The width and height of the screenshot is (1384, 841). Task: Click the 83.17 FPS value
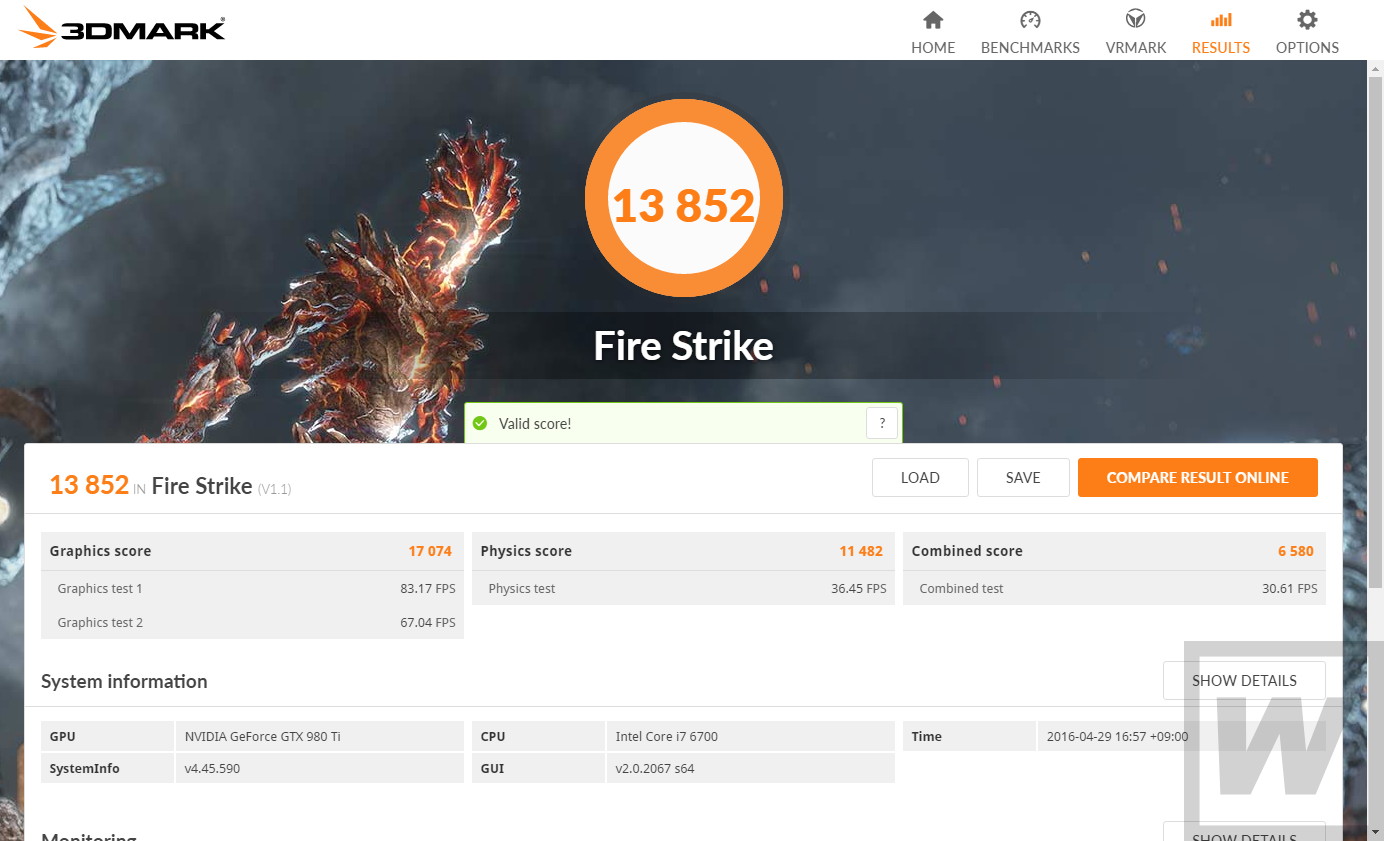(428, 589)
